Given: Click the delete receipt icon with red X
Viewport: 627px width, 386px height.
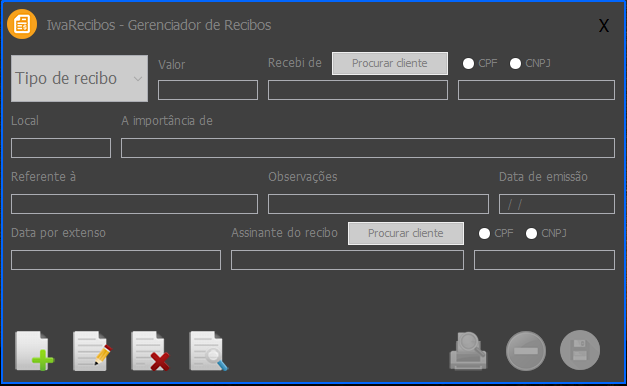Looking at the screenshot, I should [x=150, y=351].
